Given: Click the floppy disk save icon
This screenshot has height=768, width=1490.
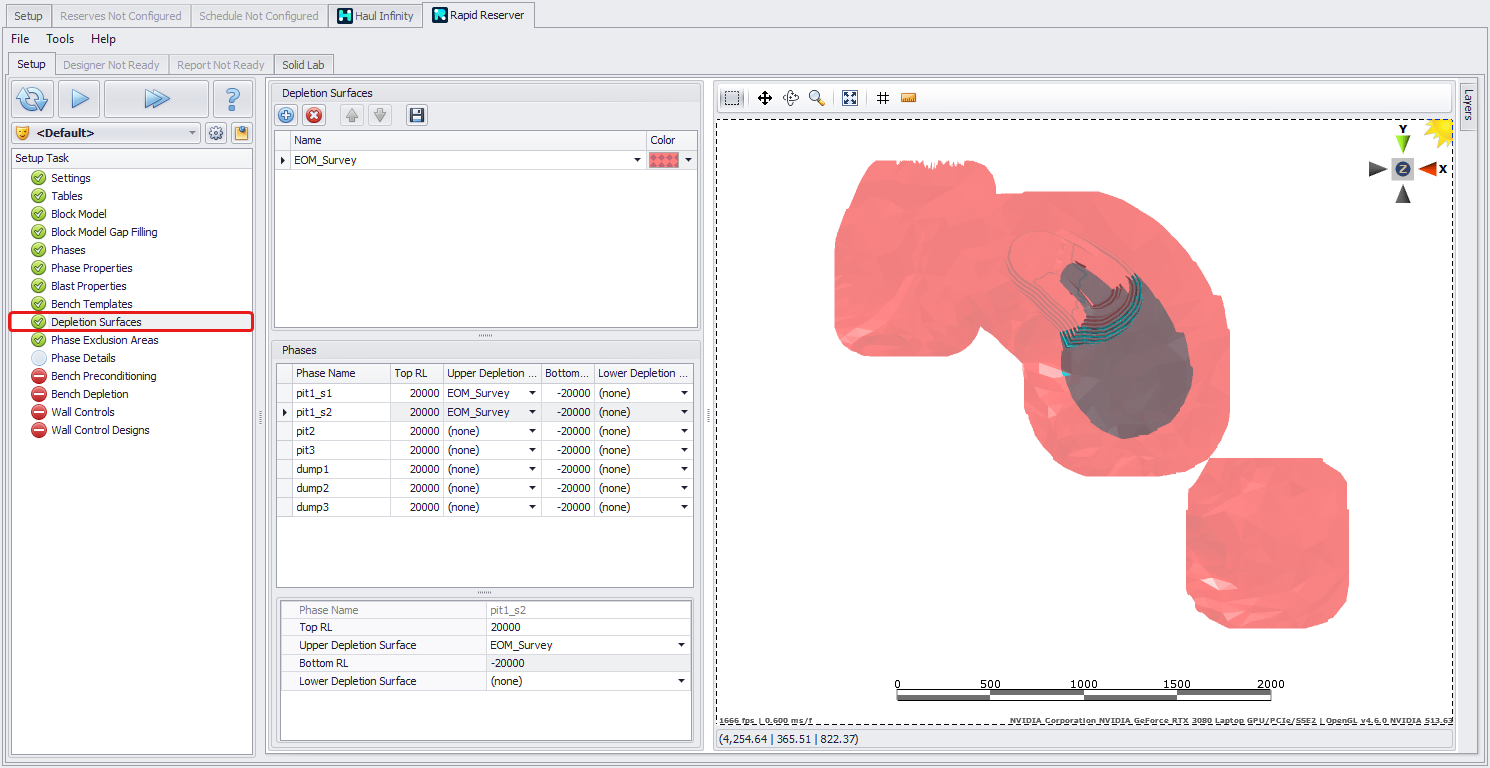Looking at the screenshot, I should pyautogui.click(x=417, y=115).
